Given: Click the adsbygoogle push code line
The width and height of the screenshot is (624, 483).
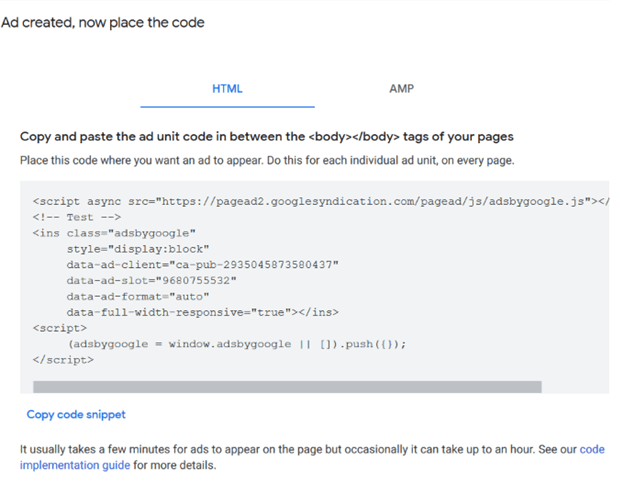Looking at the screenshot, I should tap(237, 344).
